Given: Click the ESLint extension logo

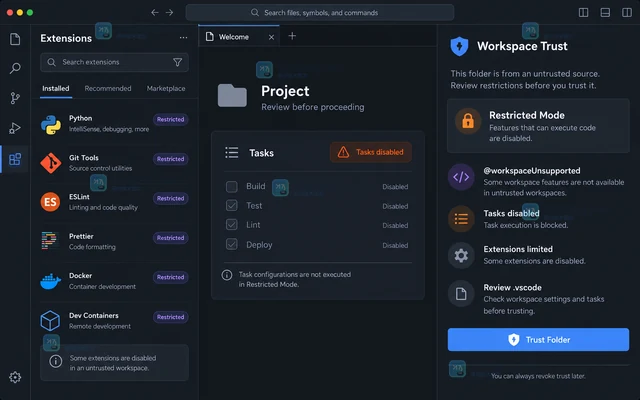Looking at the screenshot, I should pyautogui.click(x=50, y=202).
